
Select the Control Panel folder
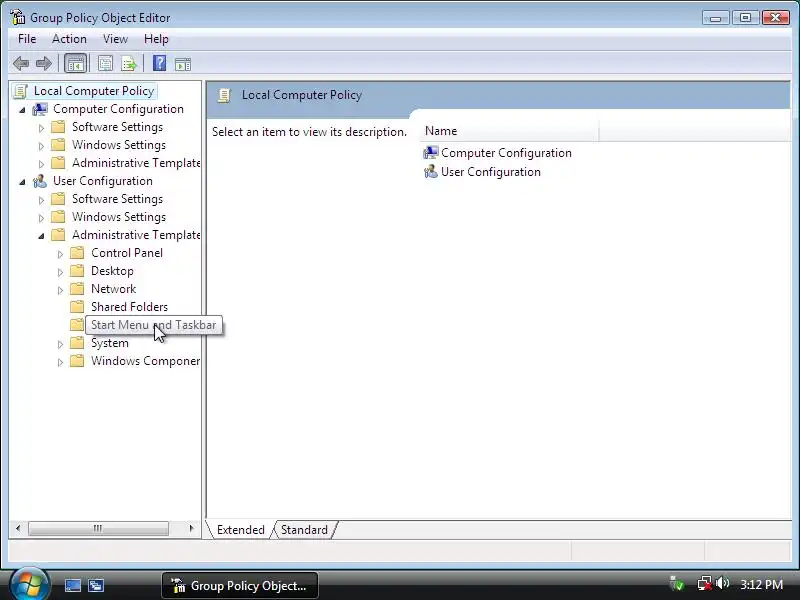[x=127, y=253]
